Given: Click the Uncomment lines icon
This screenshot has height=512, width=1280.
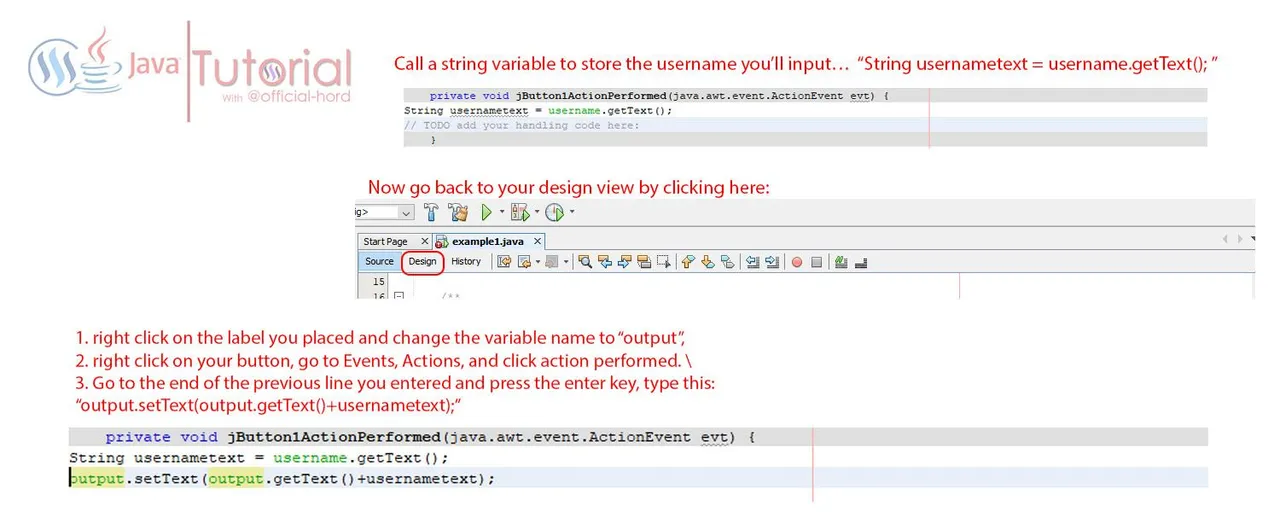Looking at the screenshot, I should pos(861,261).
